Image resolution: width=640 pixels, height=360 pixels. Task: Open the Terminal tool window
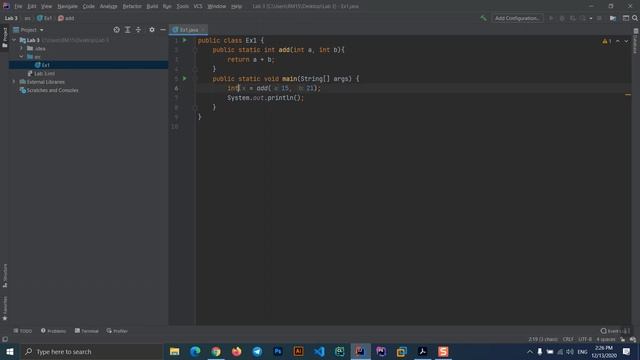pyautogui.click(x=87, y=331)
